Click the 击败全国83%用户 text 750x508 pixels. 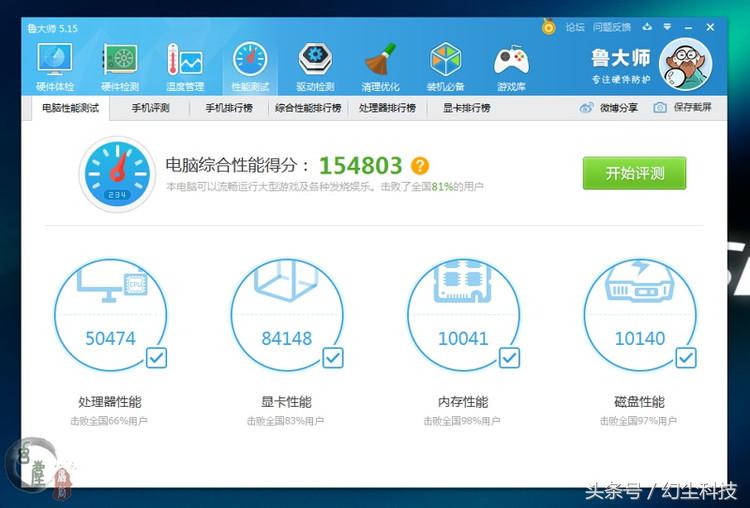[285, 421]
